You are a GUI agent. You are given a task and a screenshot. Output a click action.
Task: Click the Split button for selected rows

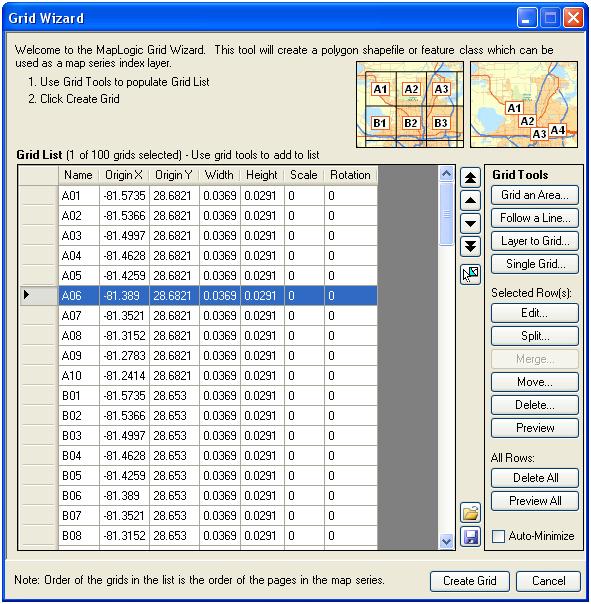point(535,336)
